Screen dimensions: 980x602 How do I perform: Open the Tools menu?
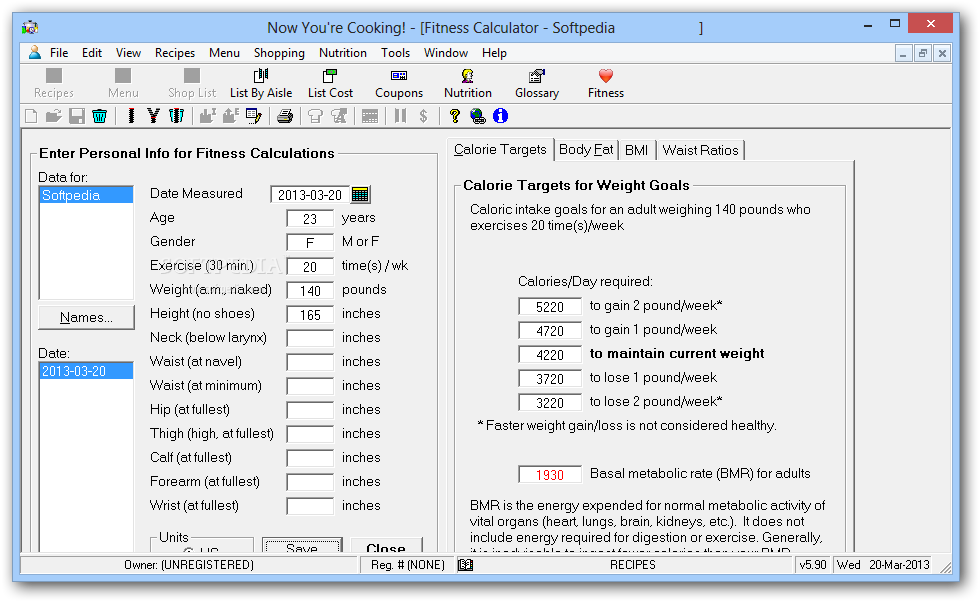coord(396,53)
